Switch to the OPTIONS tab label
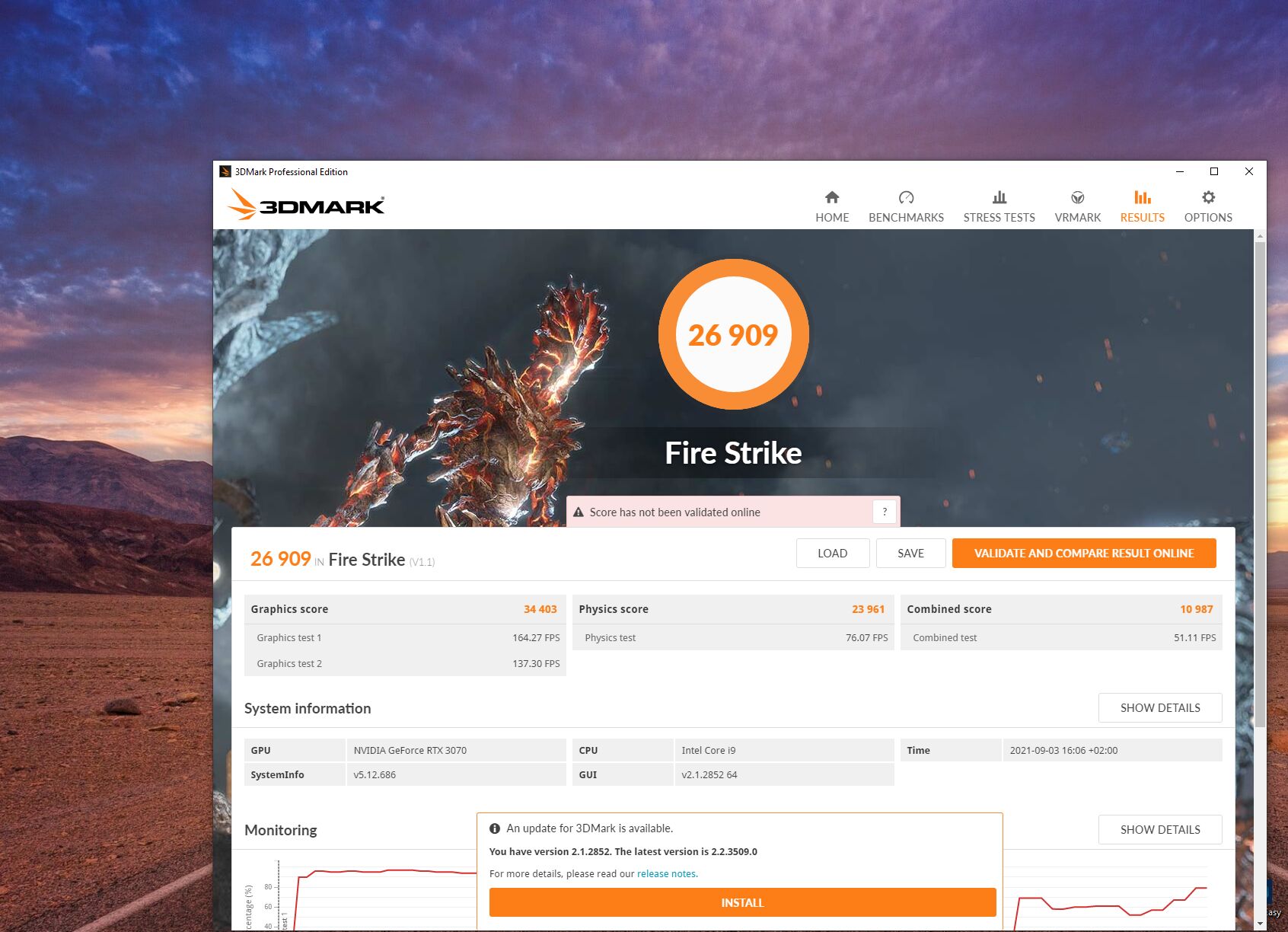The image size is (1288, 932). (1208, 218)
